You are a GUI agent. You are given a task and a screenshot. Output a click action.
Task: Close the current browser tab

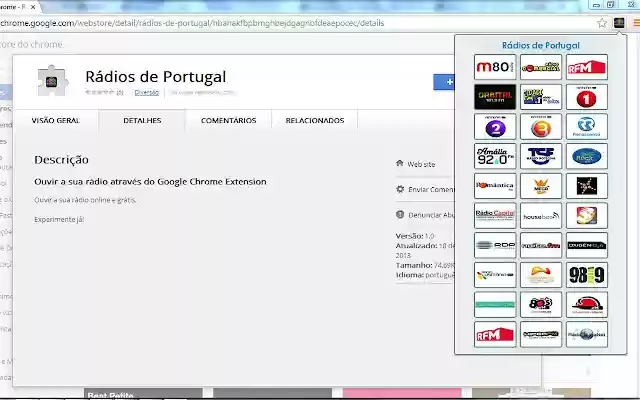click(x=33, y=7)
